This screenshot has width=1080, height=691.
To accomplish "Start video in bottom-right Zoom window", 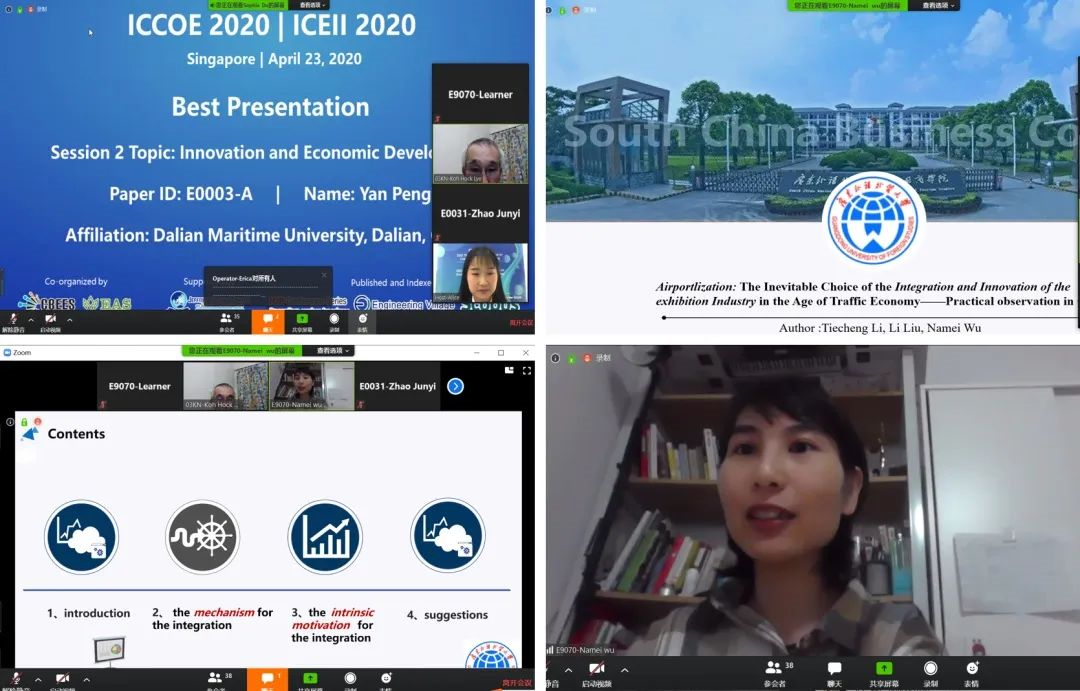I will (596, 673).
